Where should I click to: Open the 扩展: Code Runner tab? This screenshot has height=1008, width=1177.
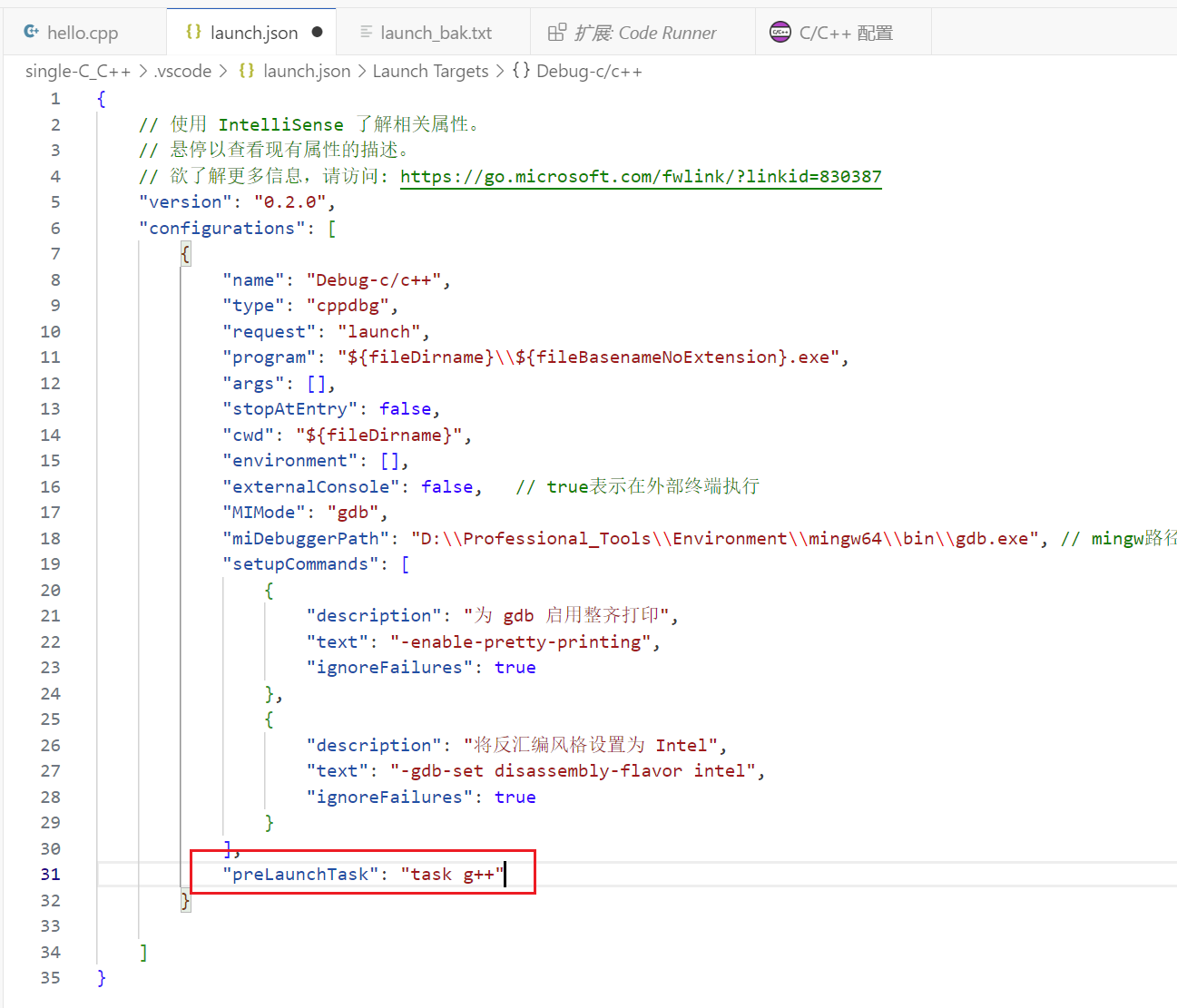pyautogui.click(x=645, y=33)
